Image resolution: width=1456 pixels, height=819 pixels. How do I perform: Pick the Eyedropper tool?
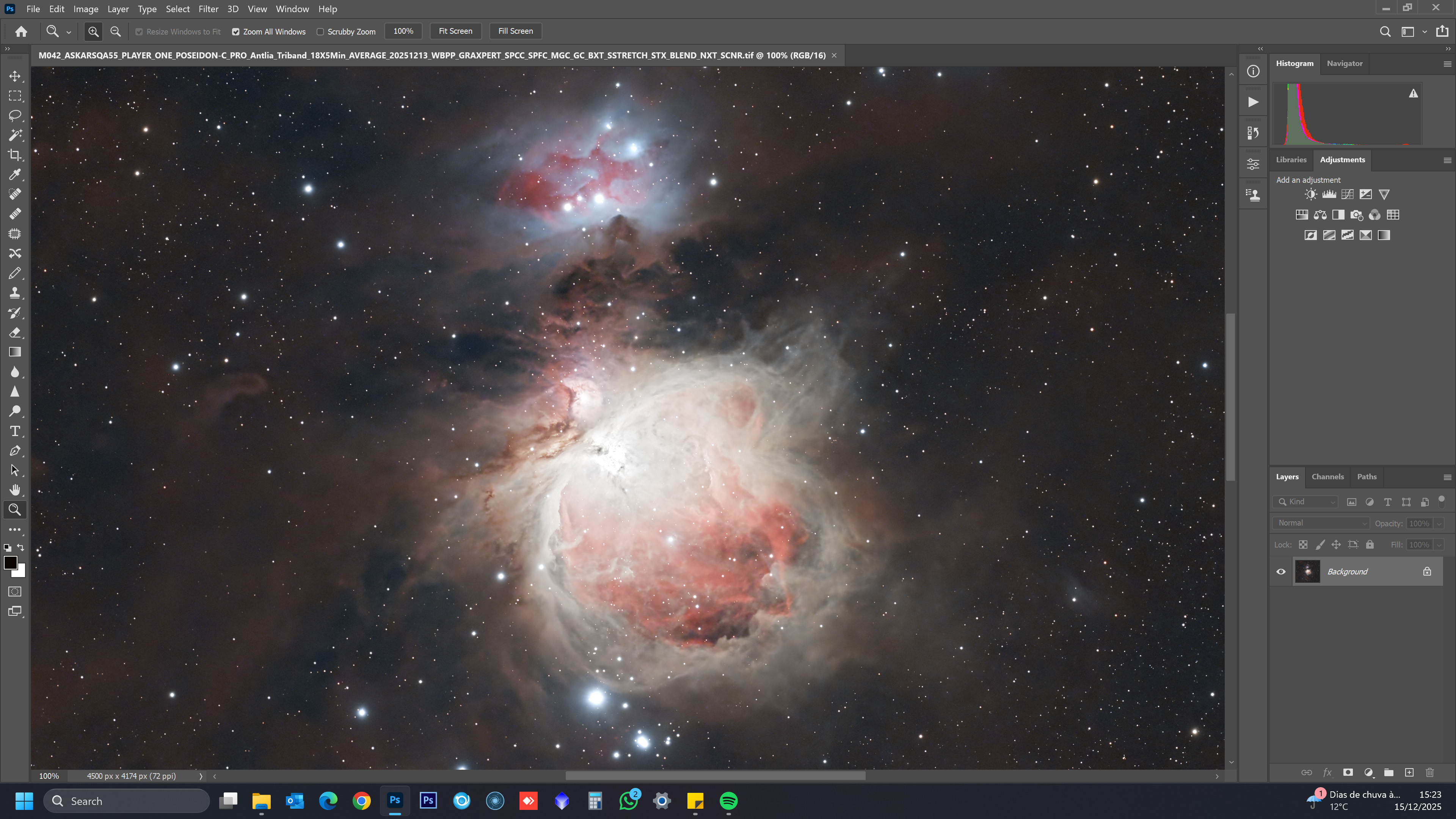pyautogui.click(x=15, y=175)
